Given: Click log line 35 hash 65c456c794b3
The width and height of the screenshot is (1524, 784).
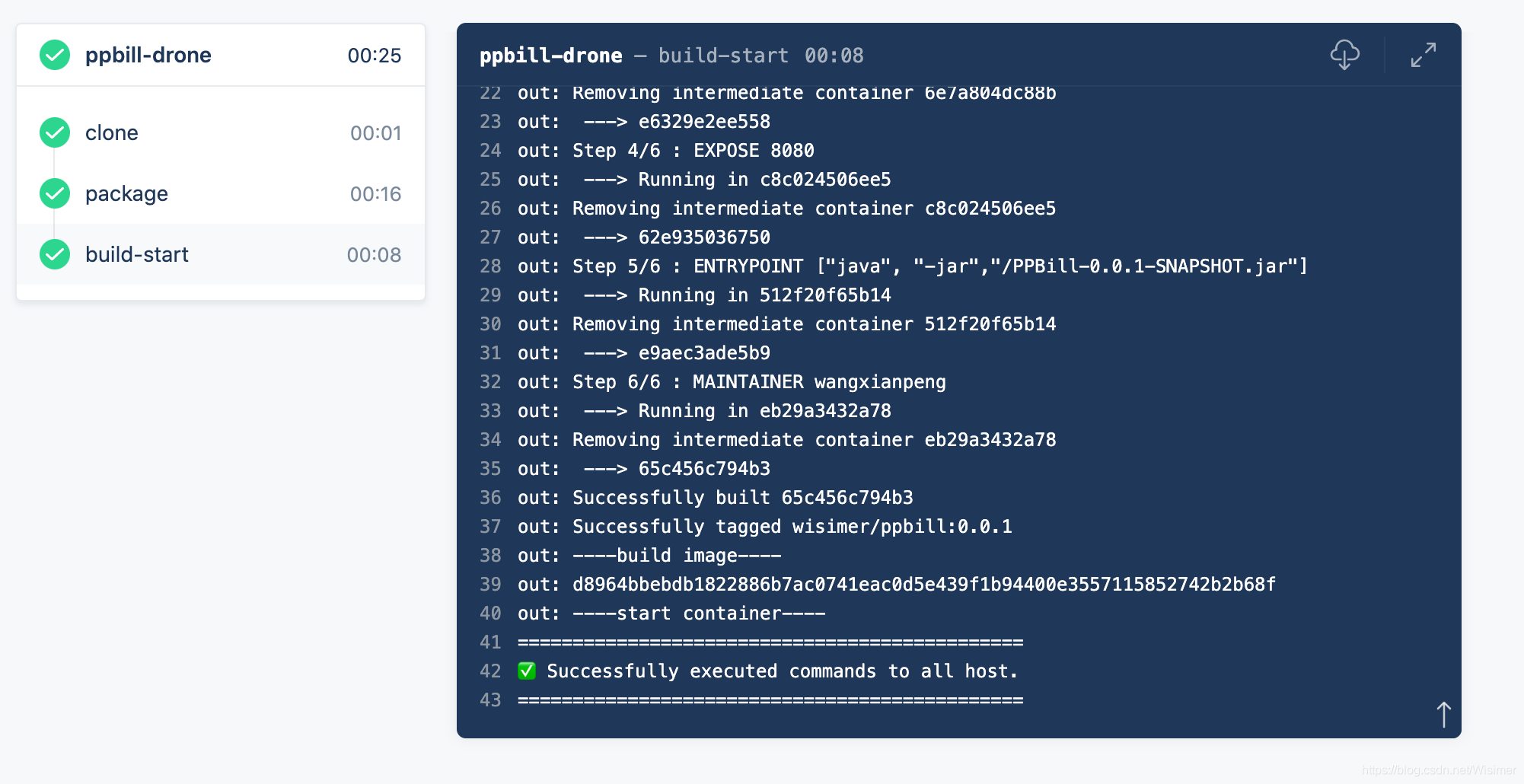Looking at the screenshot, I should (644, 469).
